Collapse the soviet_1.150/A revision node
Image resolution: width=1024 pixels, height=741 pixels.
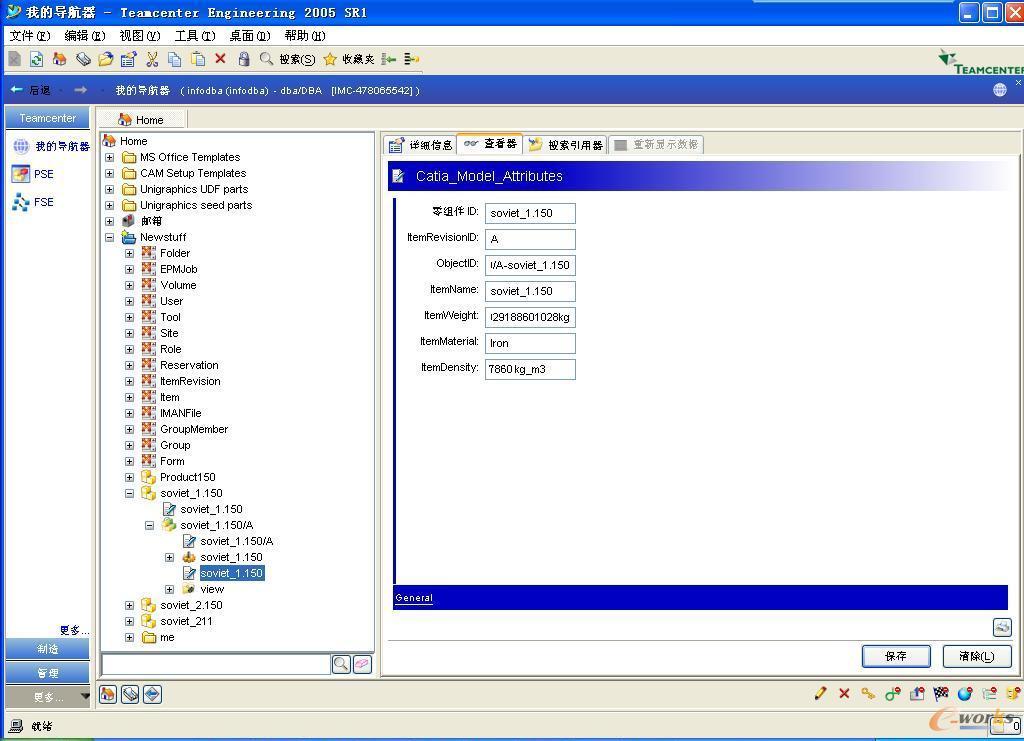pyautogui.click(x=150, y=526)
